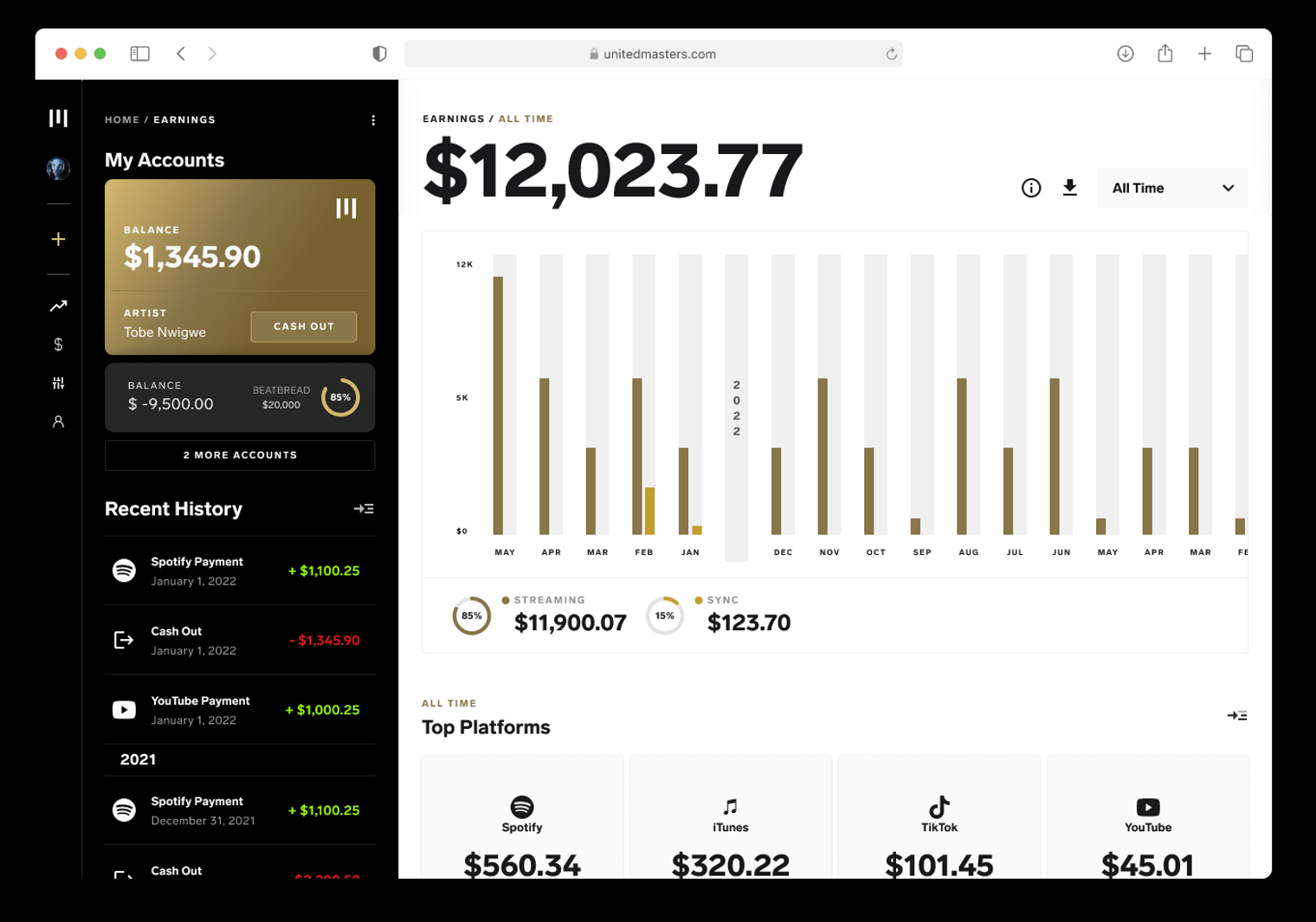Click the Recent History heading

point(173,509)
